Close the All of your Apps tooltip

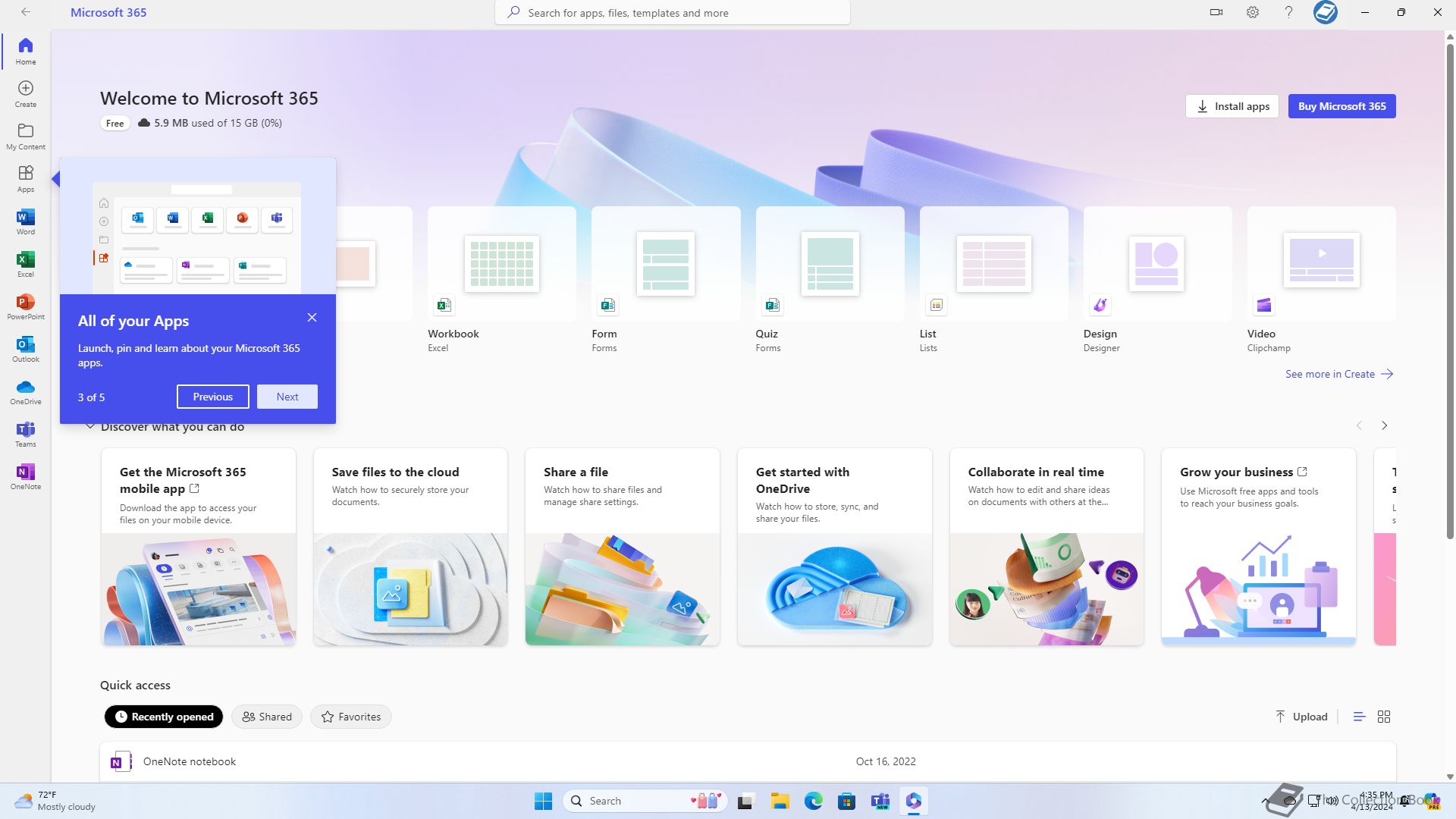point(312,318)
